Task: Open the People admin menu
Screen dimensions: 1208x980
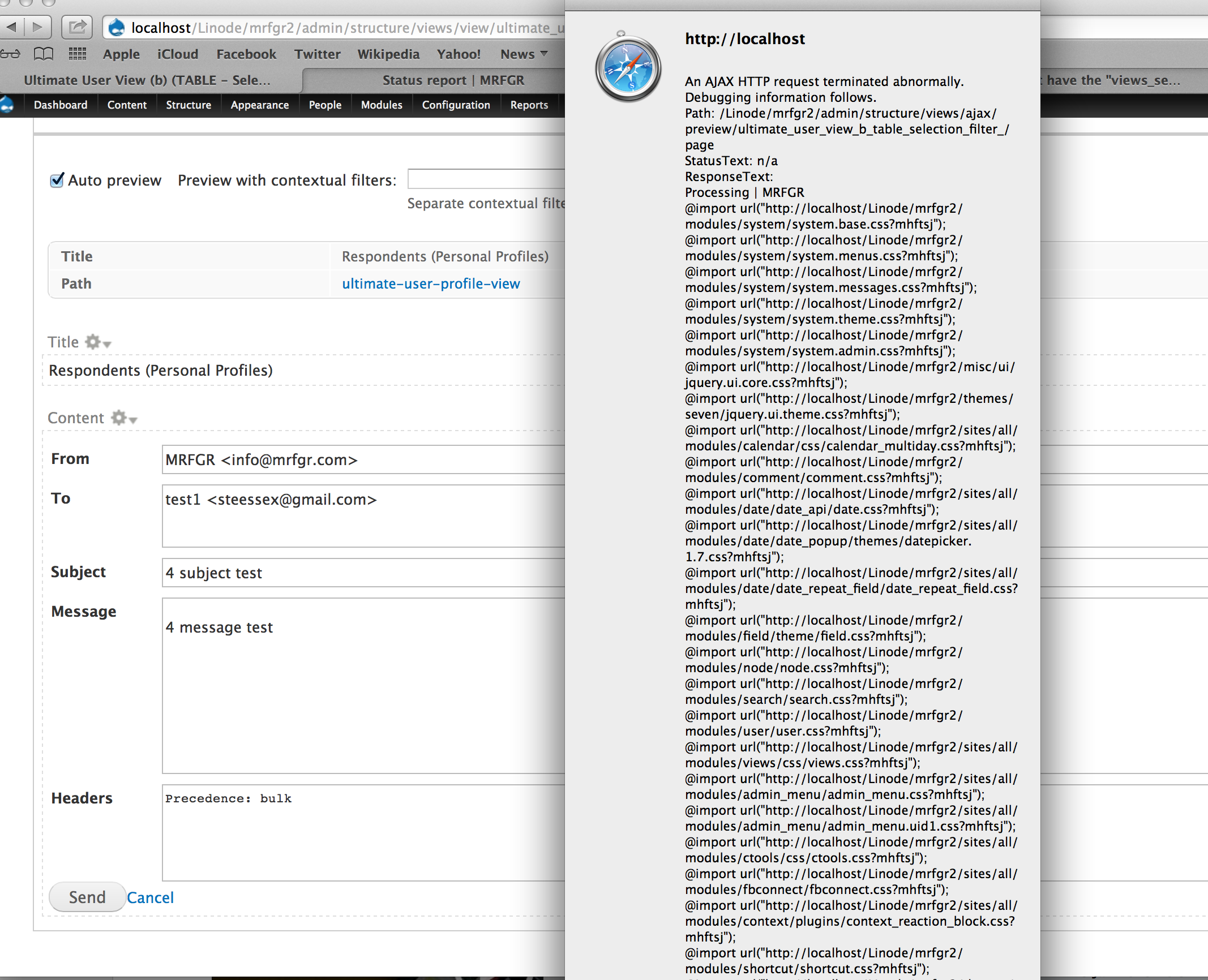Action: 324,105
